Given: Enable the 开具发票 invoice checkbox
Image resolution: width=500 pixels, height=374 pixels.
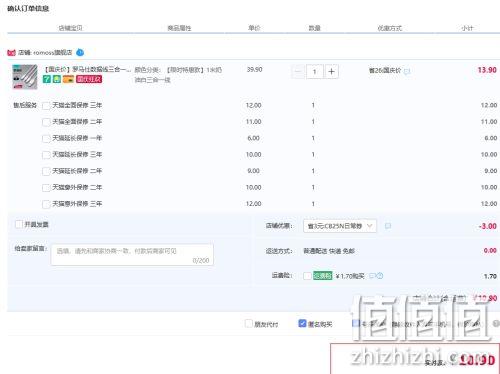Looking at the screenshot, I should click(x=19, y=224).
